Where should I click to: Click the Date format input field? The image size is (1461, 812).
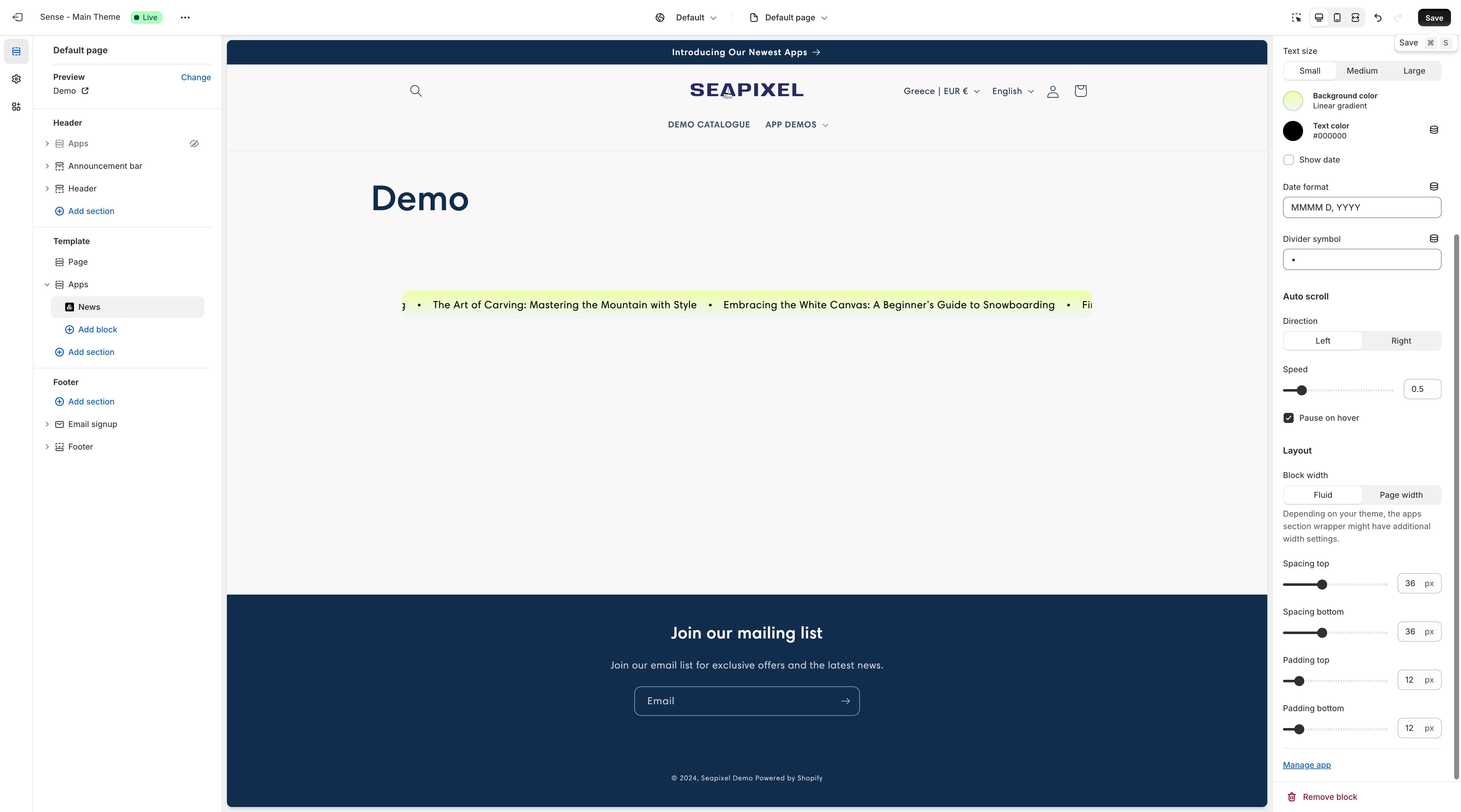[x=1362, y=207]
